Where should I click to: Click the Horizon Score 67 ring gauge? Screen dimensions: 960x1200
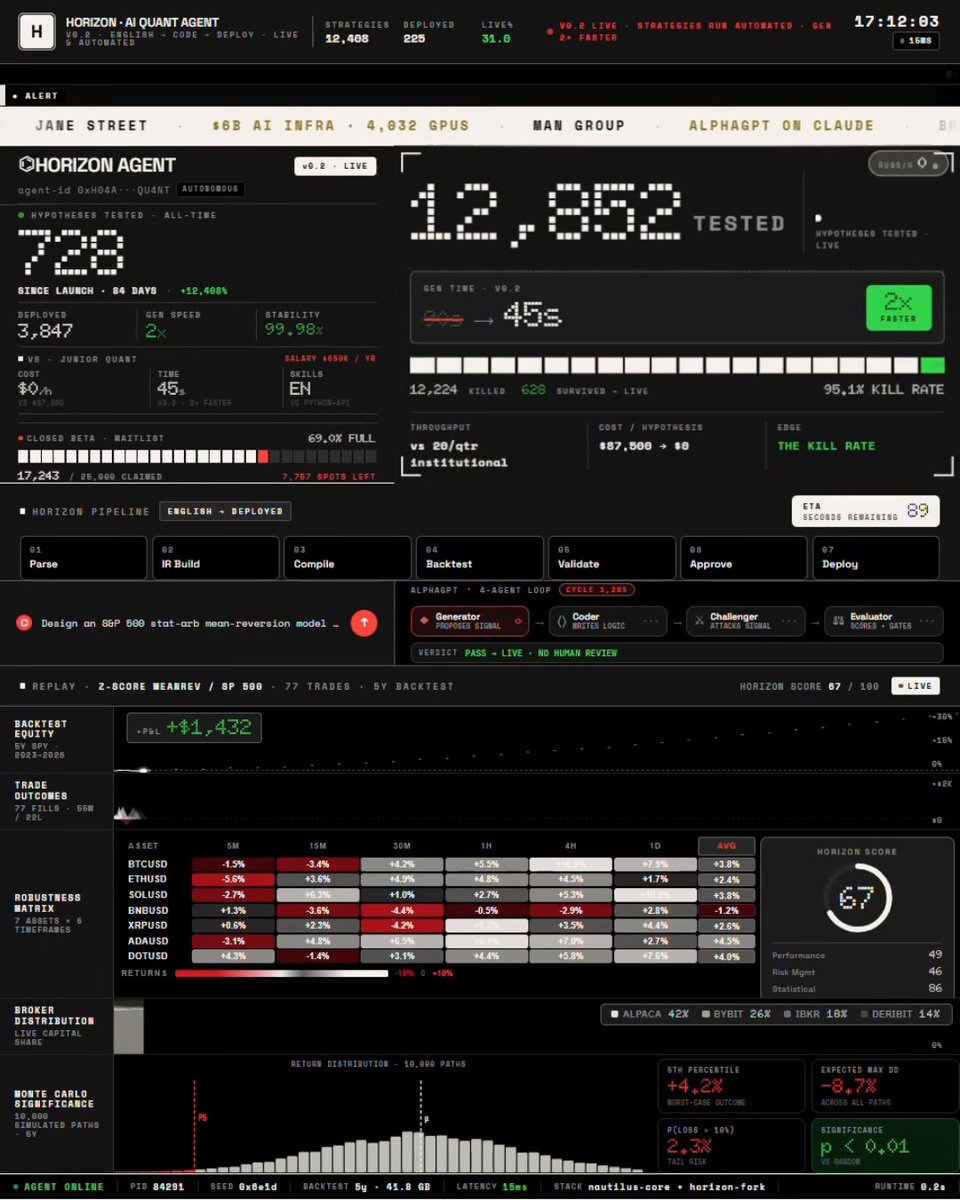click(856, 898)
